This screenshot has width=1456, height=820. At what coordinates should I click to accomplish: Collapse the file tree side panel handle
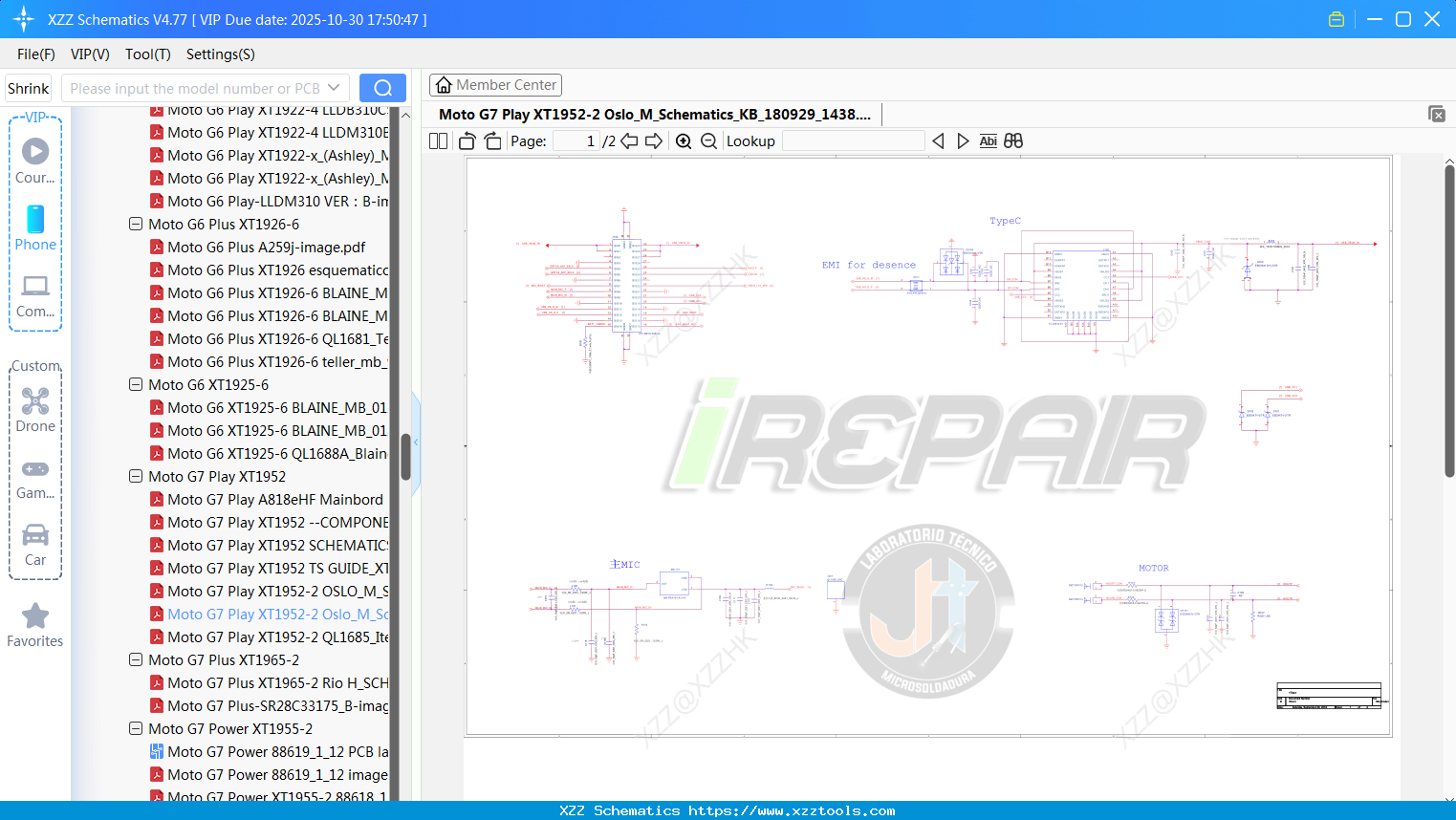click(x=416, y=442)
